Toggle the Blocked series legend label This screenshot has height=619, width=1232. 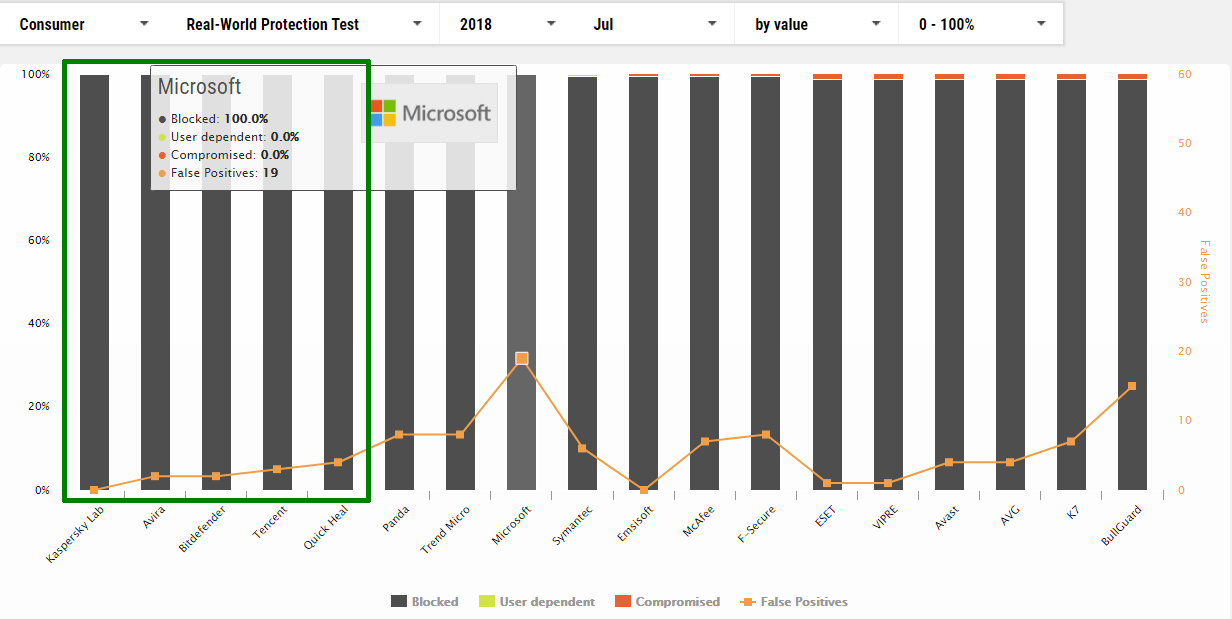435,602
